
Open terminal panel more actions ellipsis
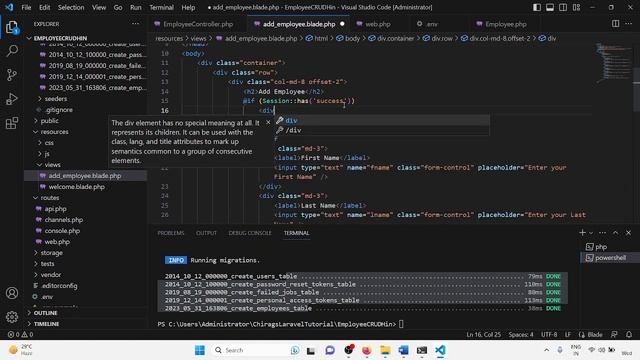click(x=602, y=232)
